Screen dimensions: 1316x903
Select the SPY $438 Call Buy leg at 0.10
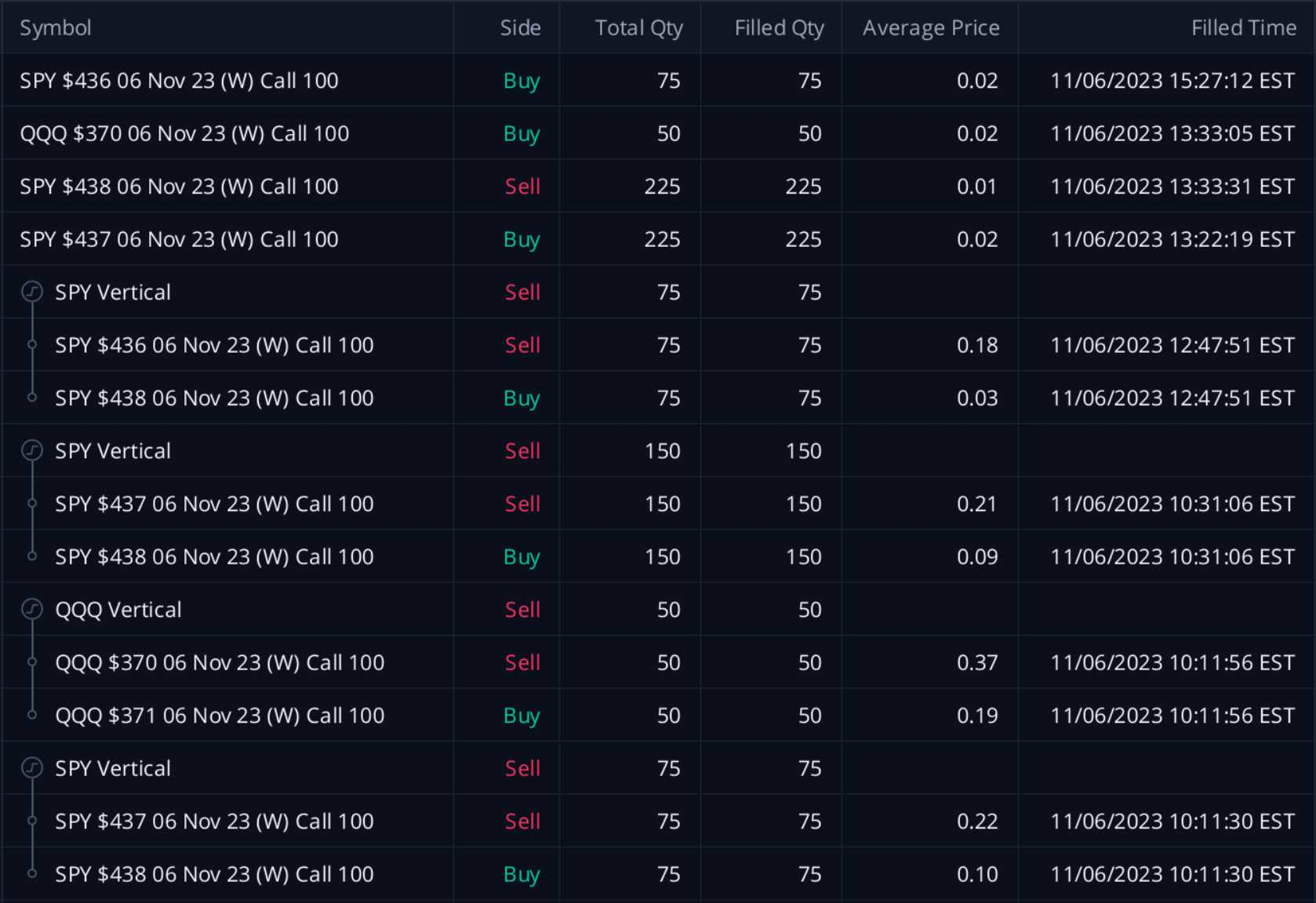coord(658,874)
